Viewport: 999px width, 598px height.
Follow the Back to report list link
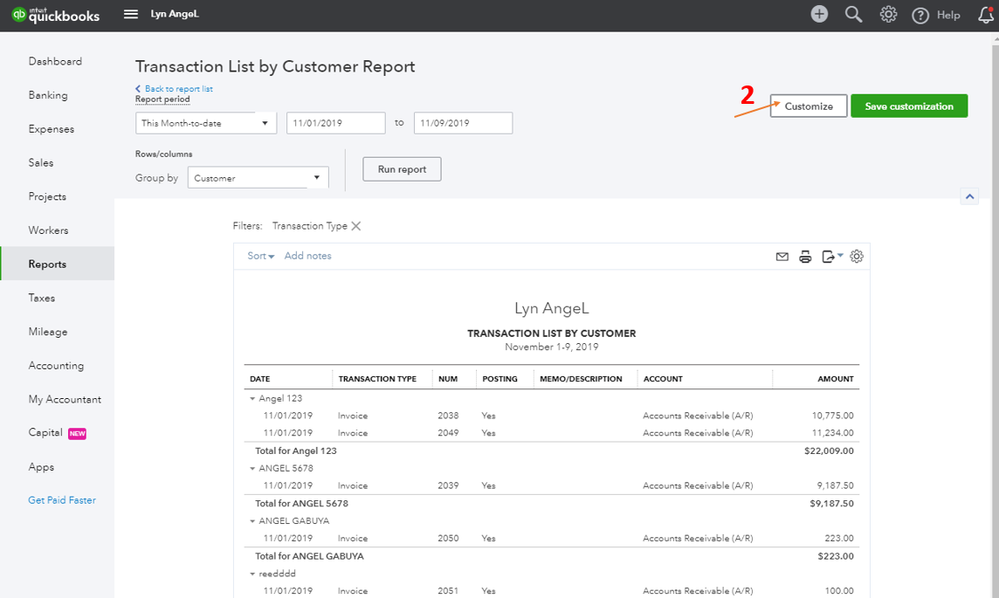pyautogui.click(x=178, y=89)
